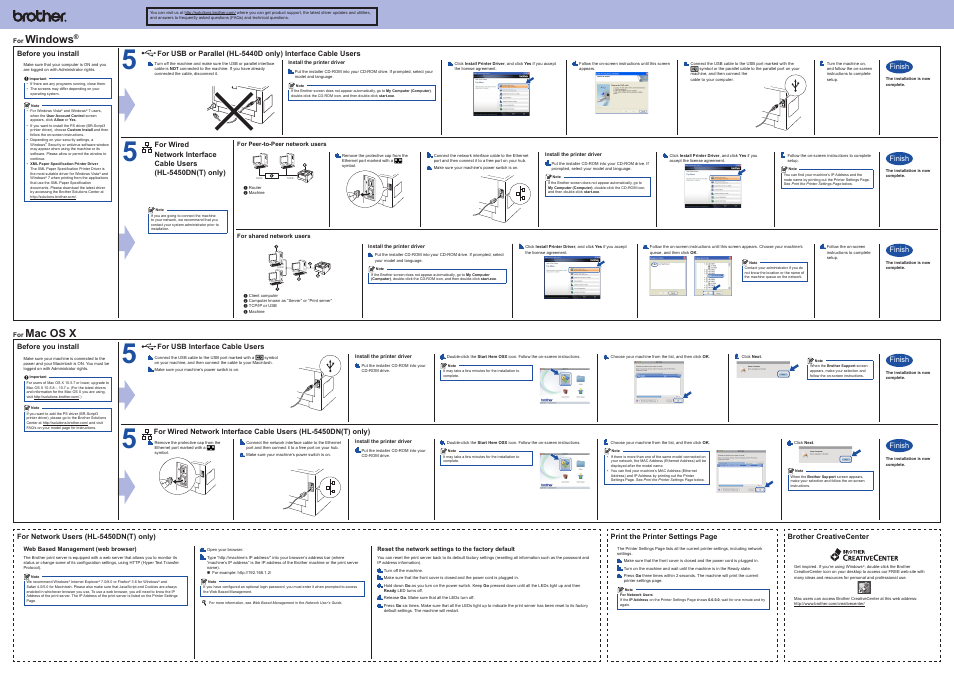This screenshot has width=954, height=675.
Task: Click 'XML Paper Specification Printer Driver' bold text
Action: pos(64,164)
